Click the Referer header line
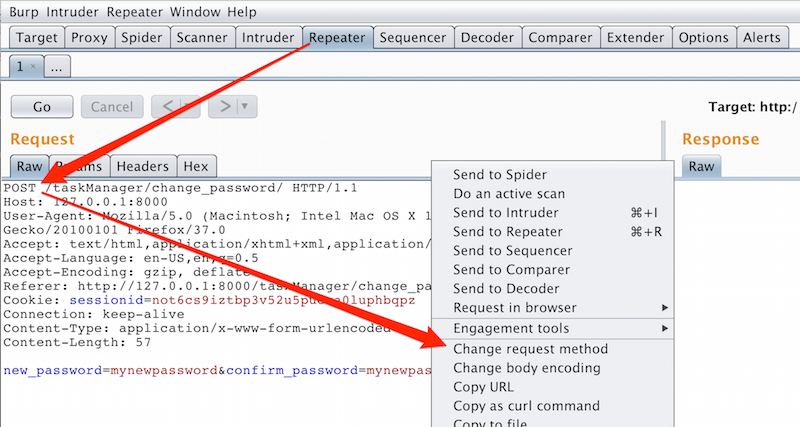 pyautogui.click(x=217, y=286)
